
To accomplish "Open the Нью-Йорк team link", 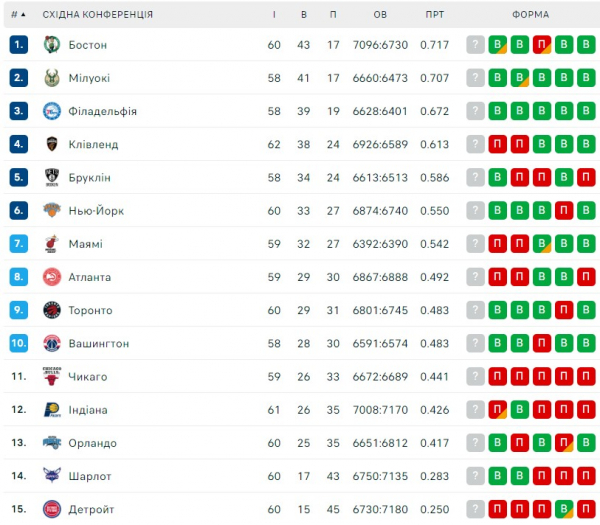I will click(95, 211).
